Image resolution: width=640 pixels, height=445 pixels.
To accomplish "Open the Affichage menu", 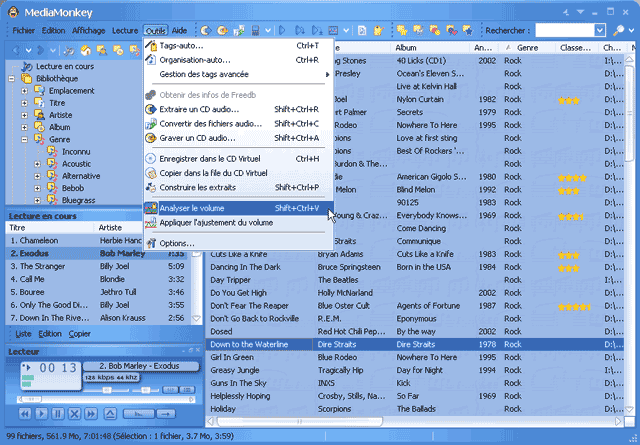I will coord(88,31).
